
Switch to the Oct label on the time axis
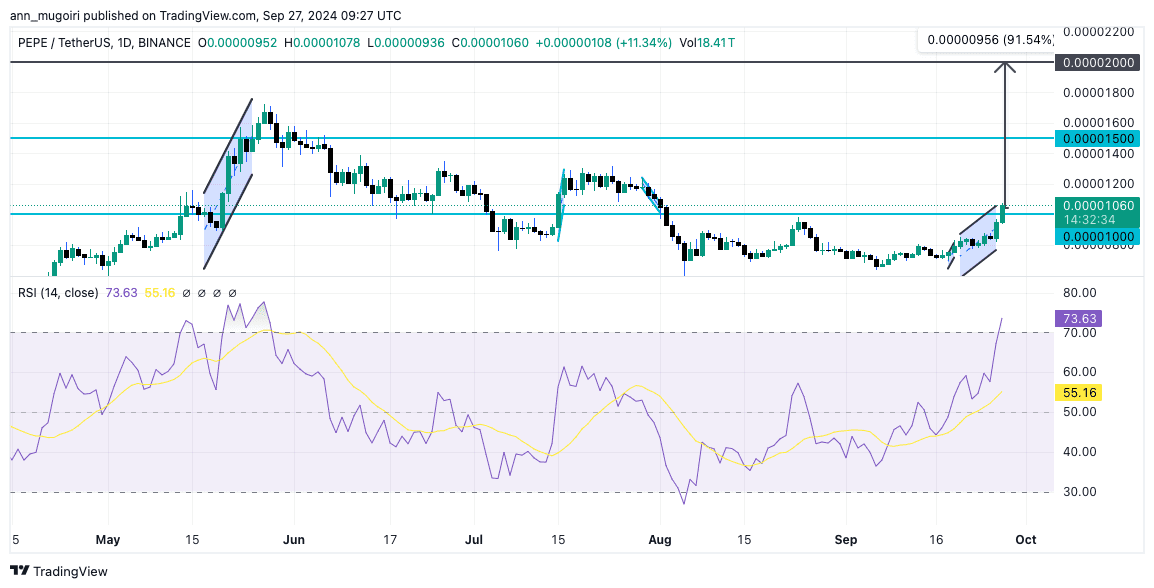click(x=1025, y=539)
